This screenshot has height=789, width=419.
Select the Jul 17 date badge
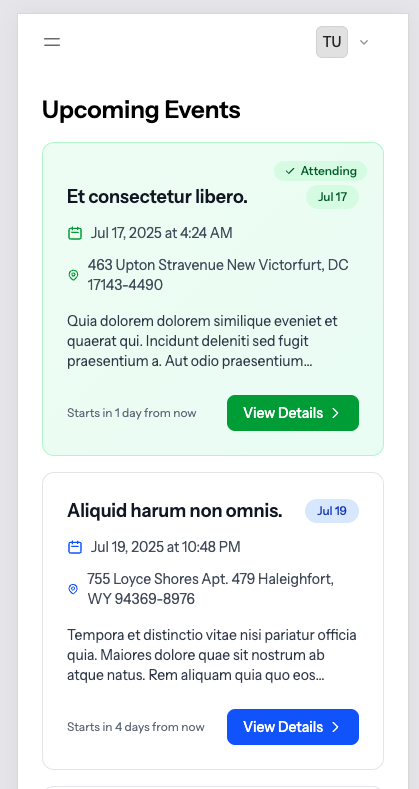point(332,197)
